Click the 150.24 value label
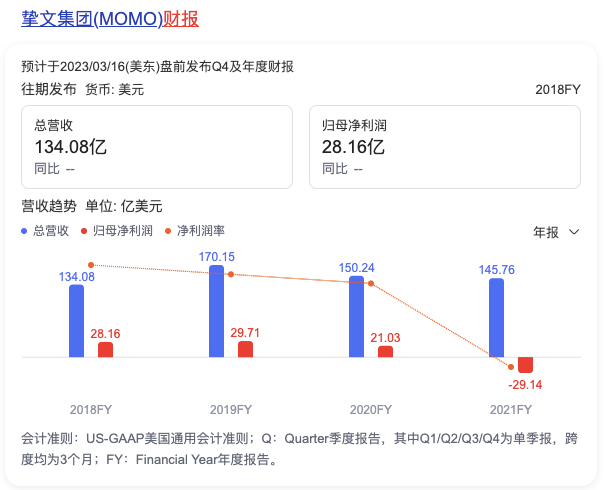Viewport: 604px width, 490px height. 356,268
